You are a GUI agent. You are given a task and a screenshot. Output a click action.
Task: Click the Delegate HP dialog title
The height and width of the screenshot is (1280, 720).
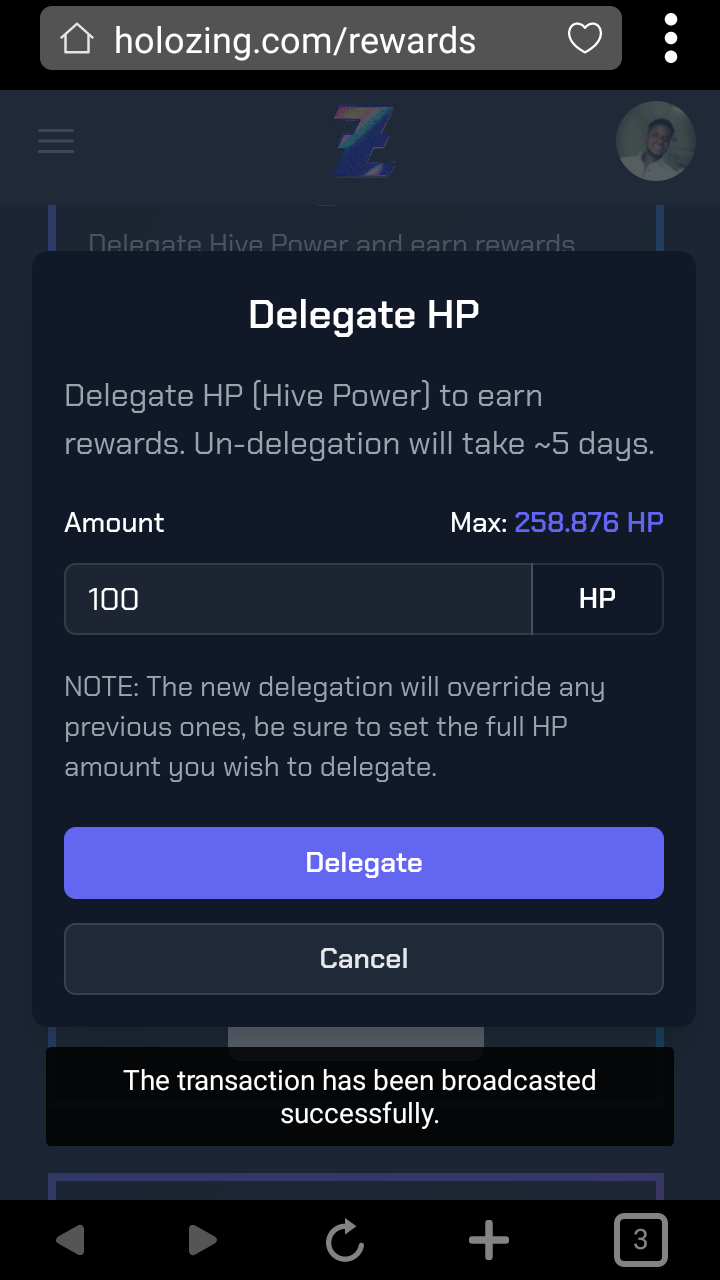point(364,315)
